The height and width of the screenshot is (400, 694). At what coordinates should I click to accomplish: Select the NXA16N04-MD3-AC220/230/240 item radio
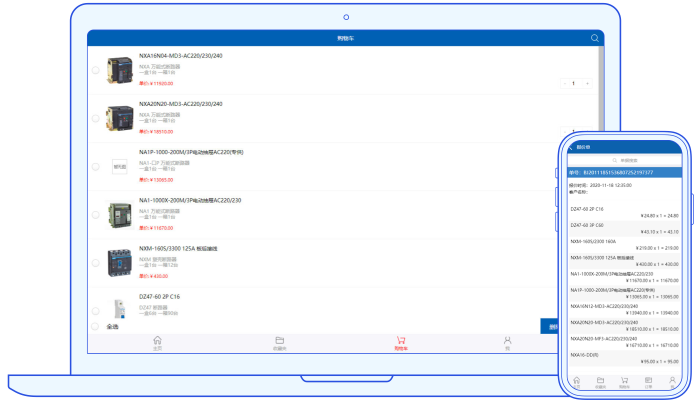(96, 70)
